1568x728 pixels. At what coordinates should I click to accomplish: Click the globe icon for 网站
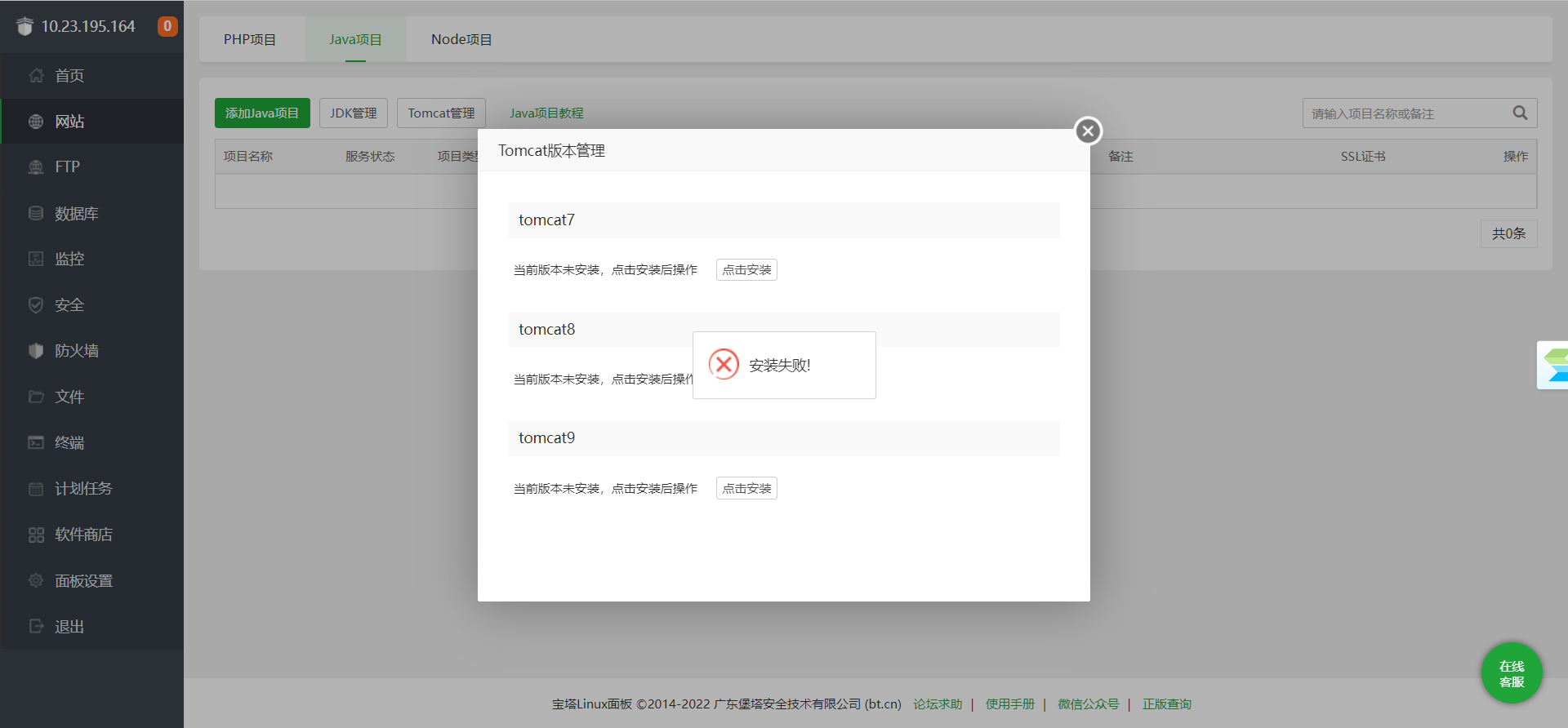tap(36, 122)
